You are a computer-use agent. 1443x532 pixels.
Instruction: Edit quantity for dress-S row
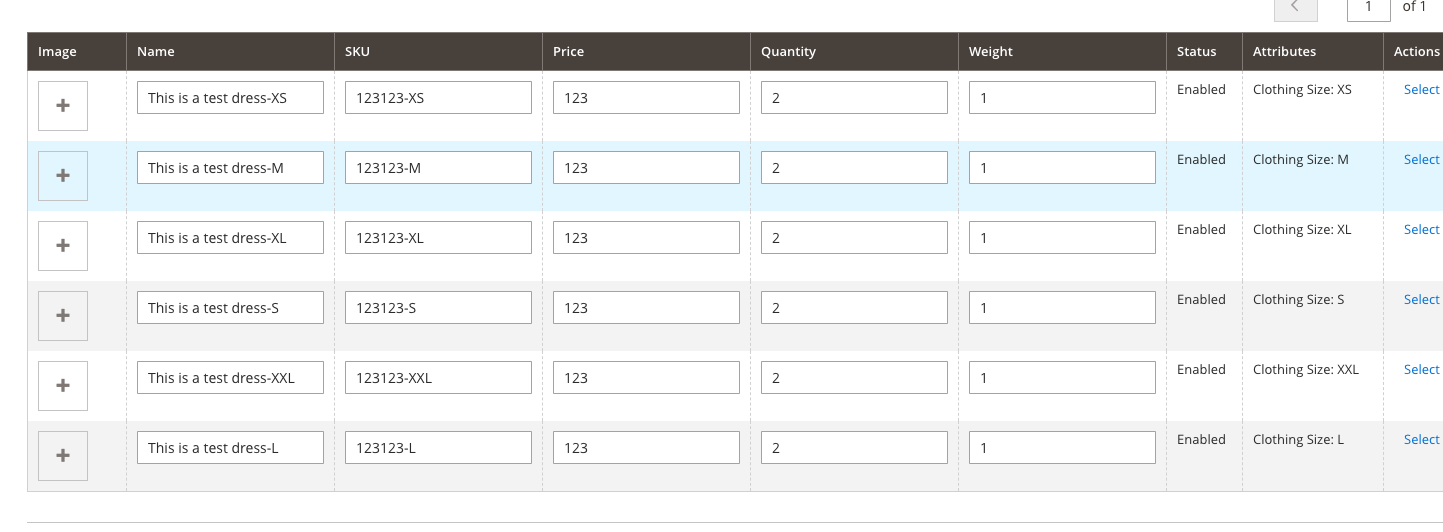coord(854,308)
